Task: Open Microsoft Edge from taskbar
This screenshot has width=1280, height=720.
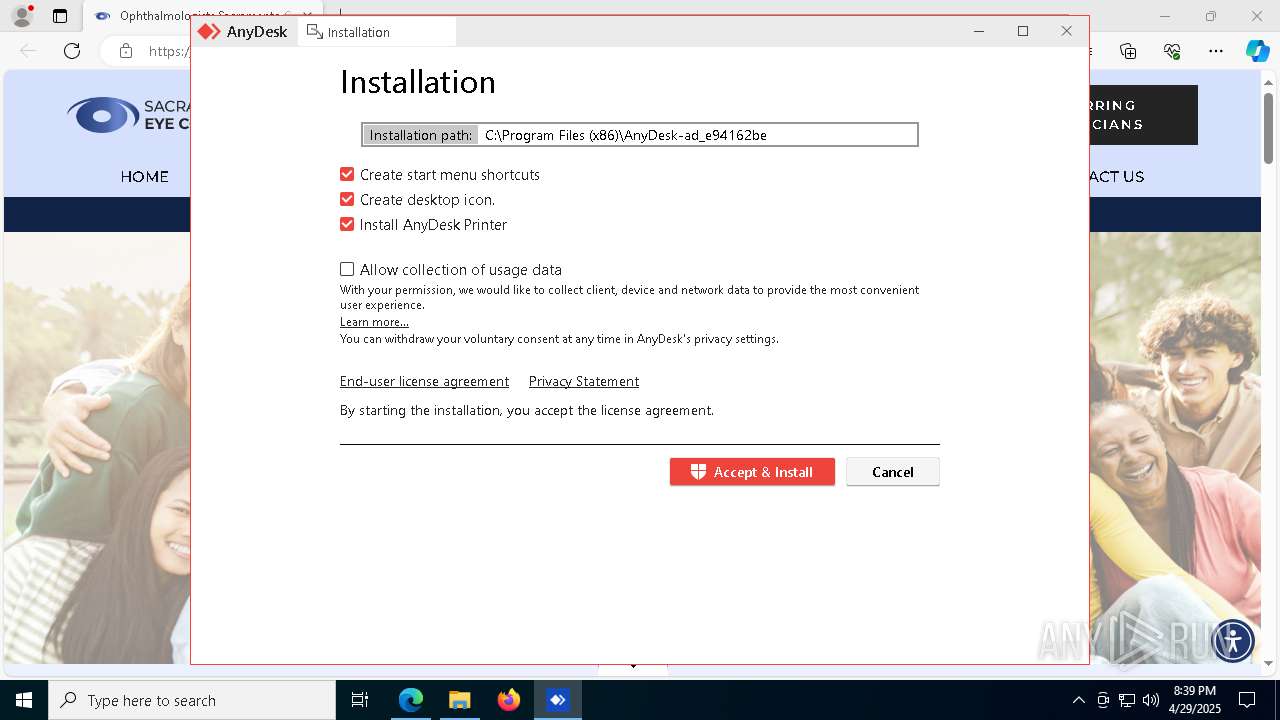Action: tap(411, 700)
